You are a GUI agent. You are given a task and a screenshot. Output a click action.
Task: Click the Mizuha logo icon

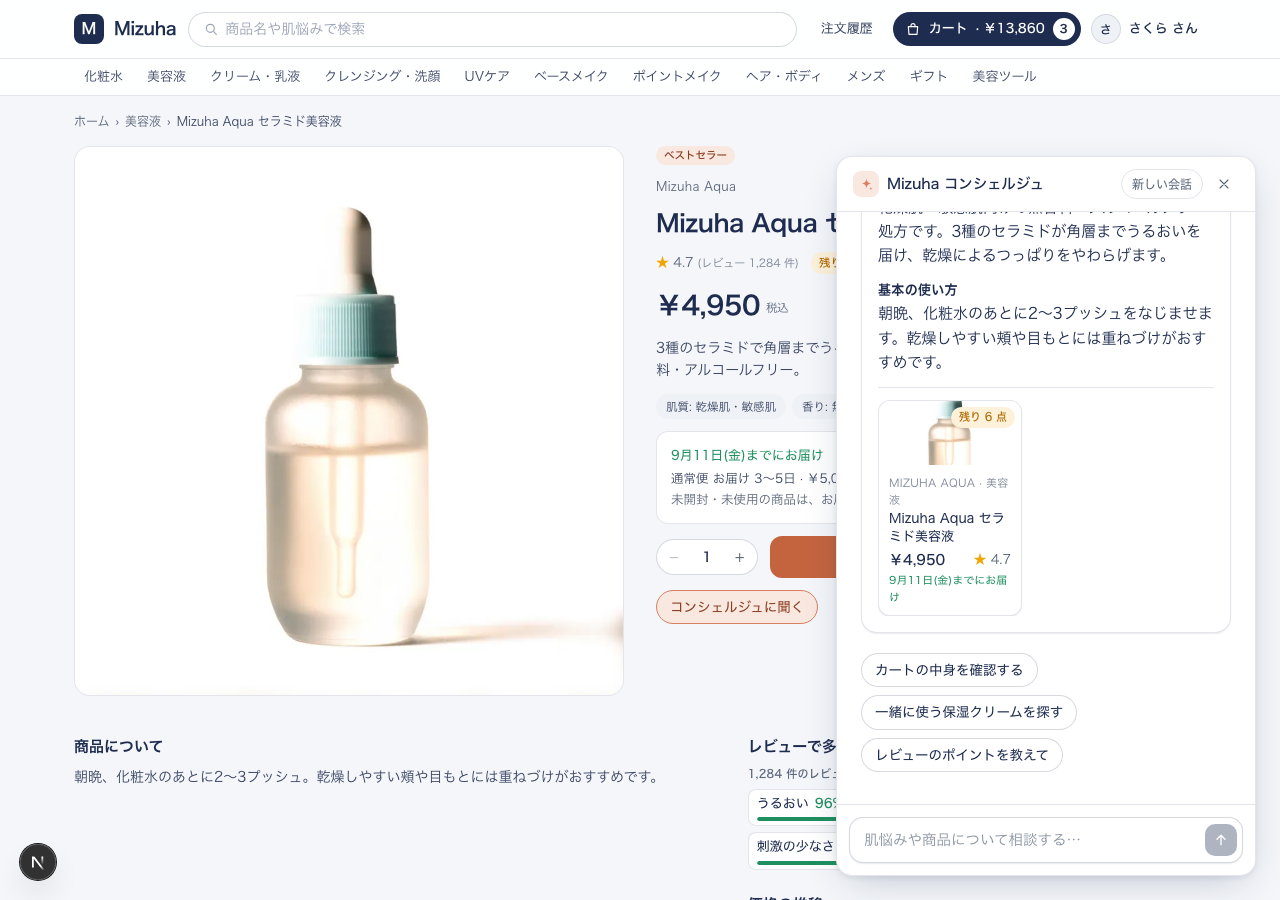[89, 29]
